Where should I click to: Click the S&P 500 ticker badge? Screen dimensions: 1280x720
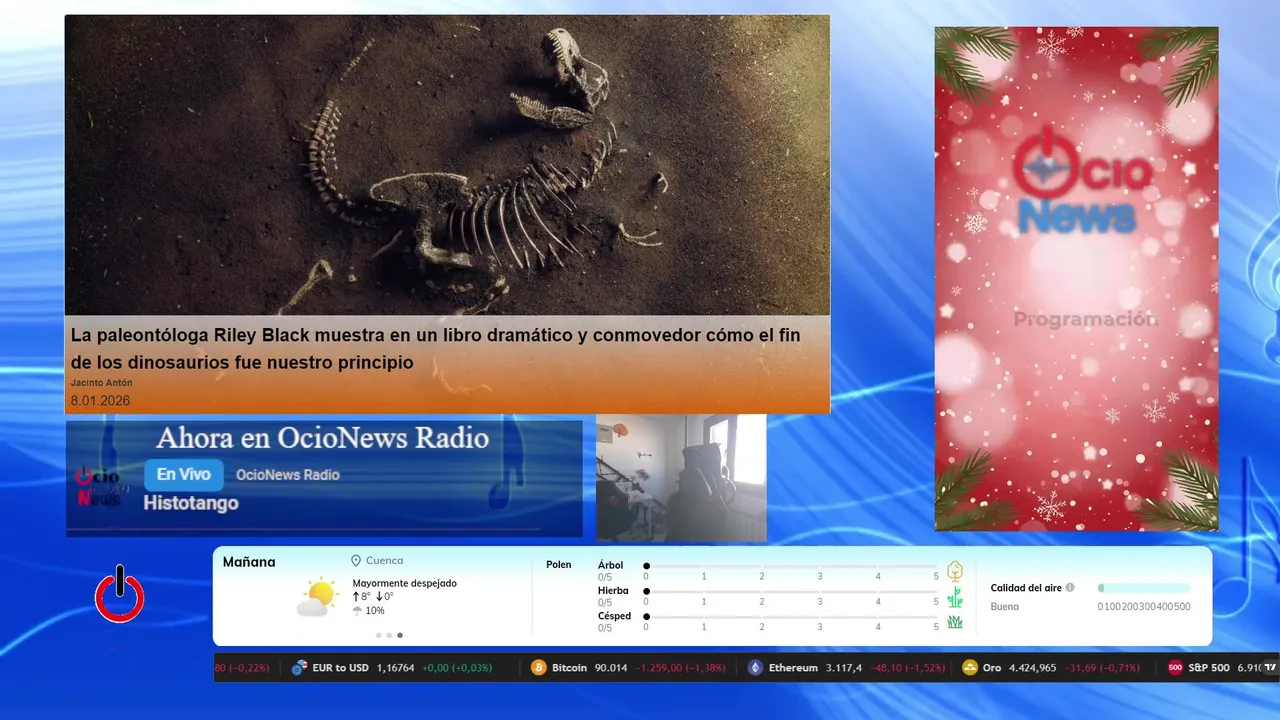click(1176, 667)
